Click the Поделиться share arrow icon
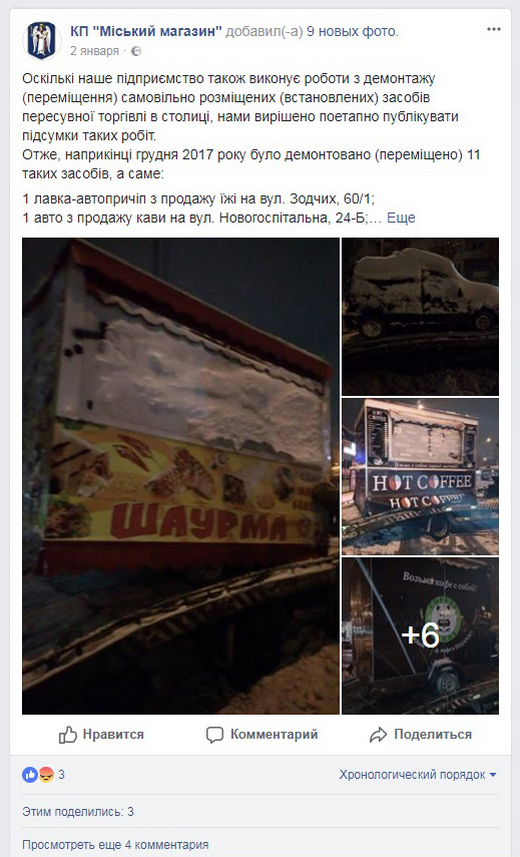 pos(378,735)
